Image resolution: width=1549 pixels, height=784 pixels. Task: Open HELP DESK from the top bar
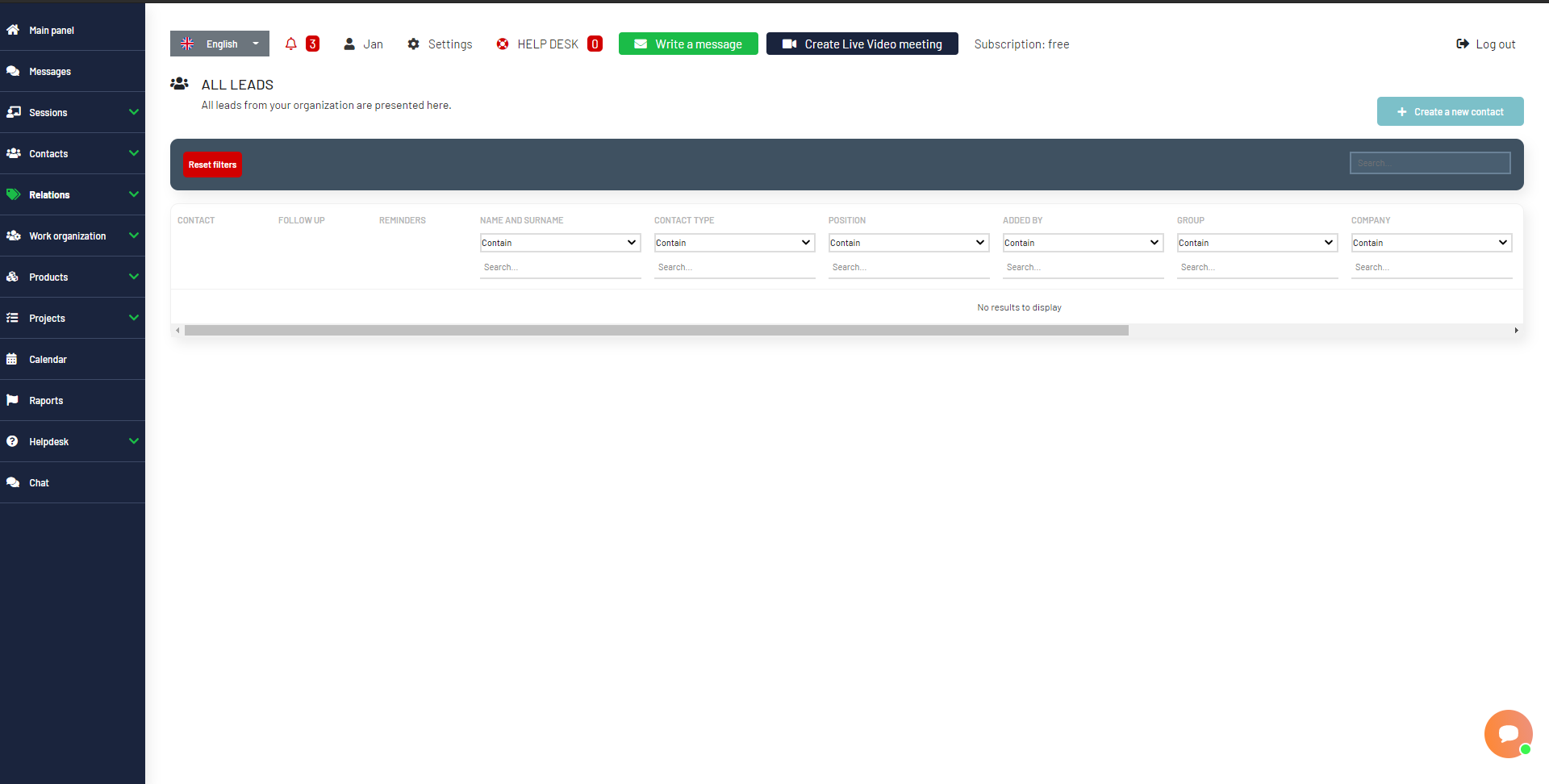[548, 44]
